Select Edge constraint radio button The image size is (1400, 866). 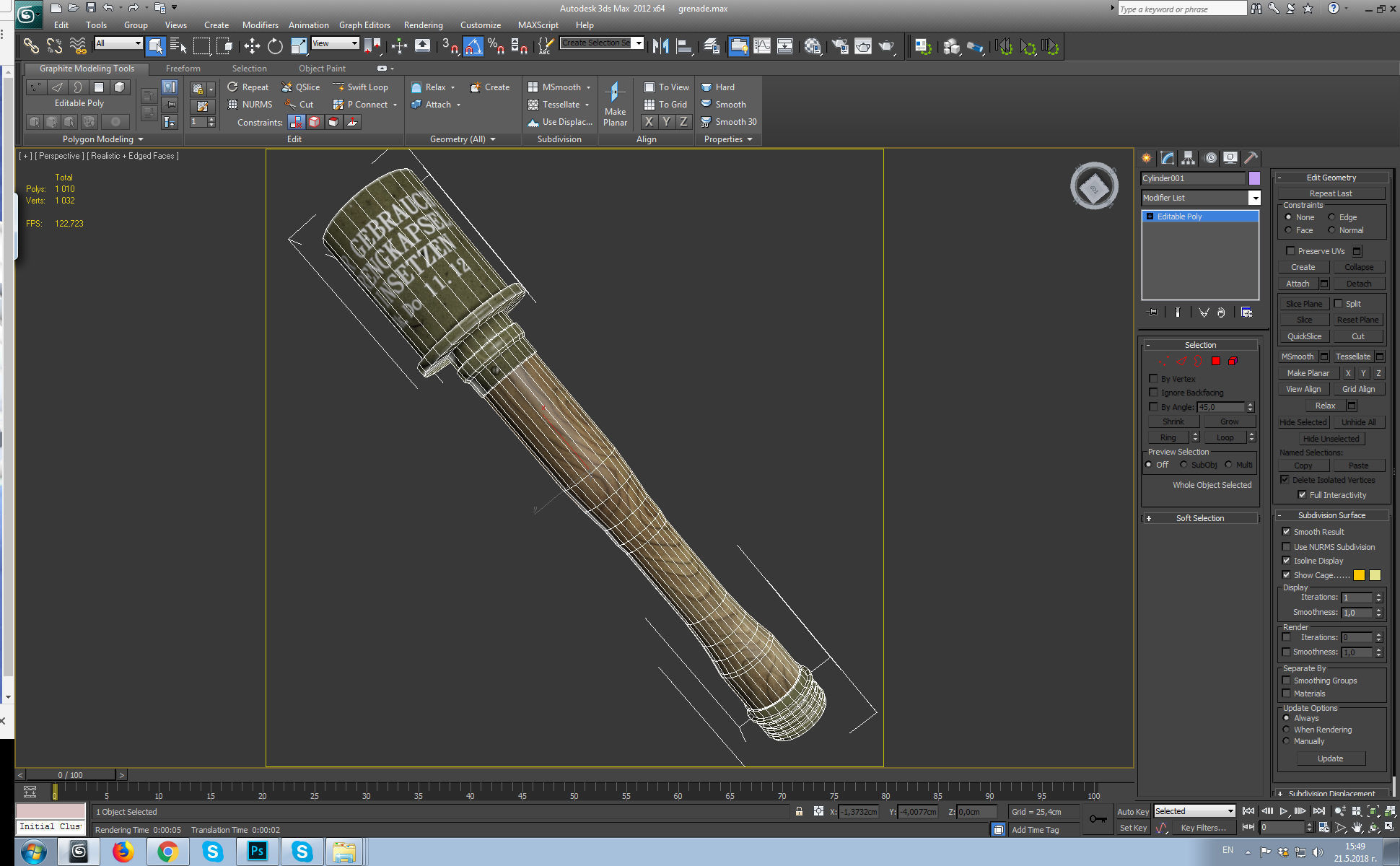[1331, 217]
